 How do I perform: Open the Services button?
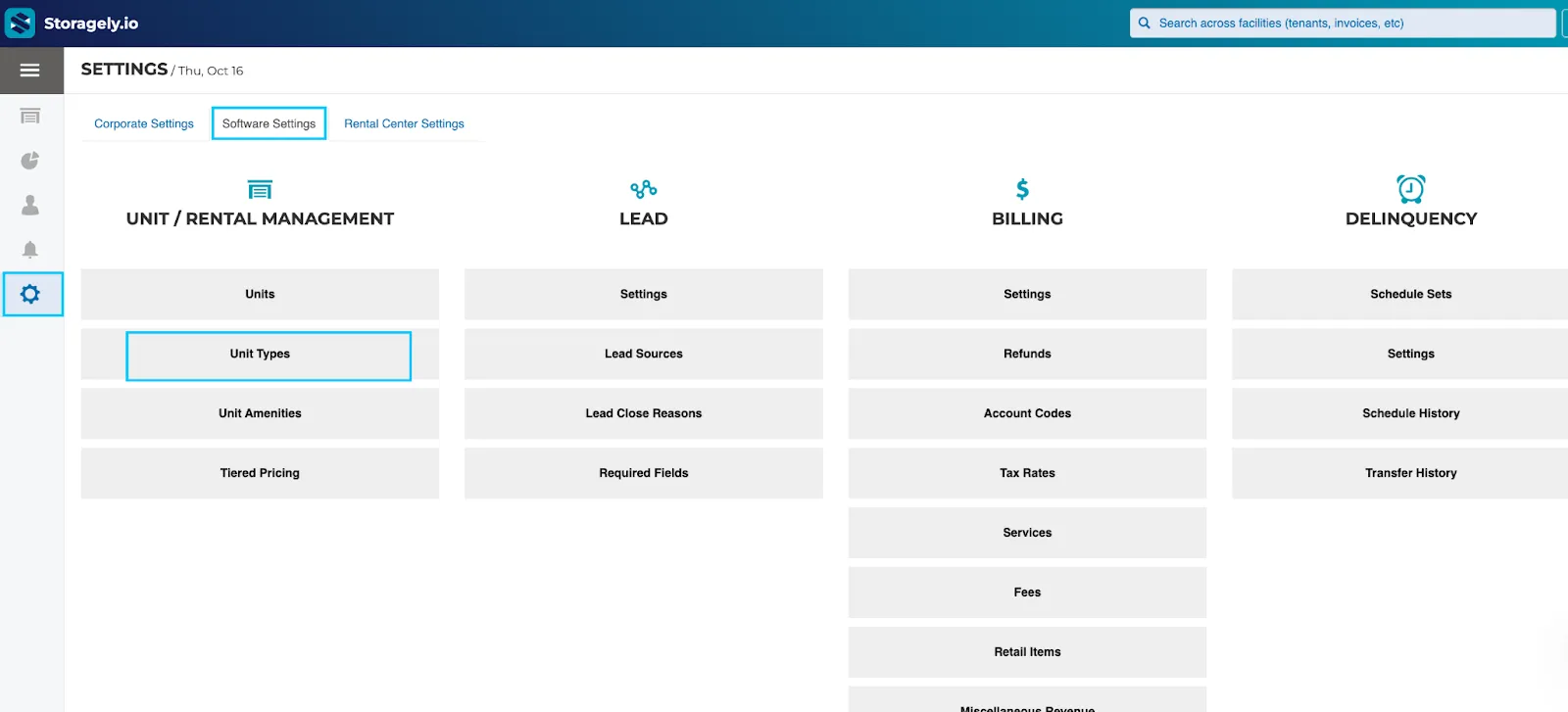1027,533
